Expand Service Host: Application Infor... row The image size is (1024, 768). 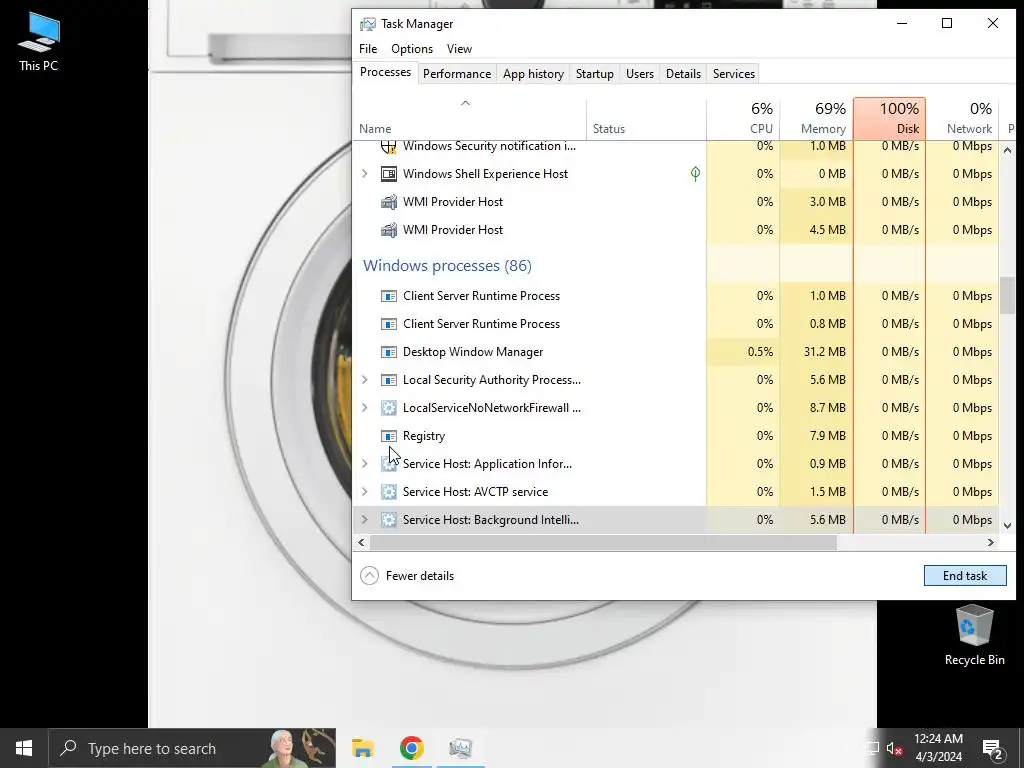[365, 464]
